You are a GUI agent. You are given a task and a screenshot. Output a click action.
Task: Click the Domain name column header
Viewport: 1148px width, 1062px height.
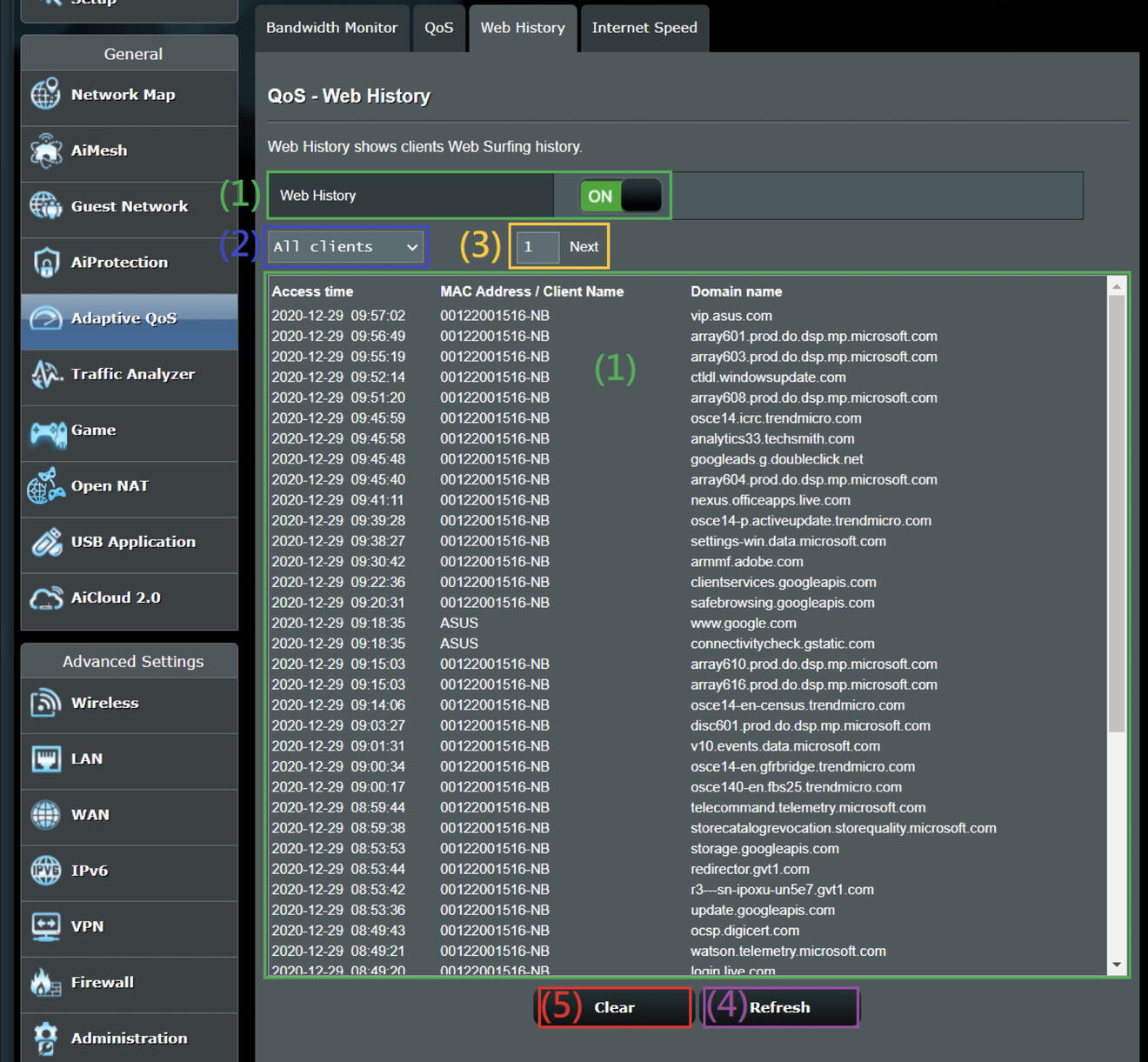click(737, 291)
